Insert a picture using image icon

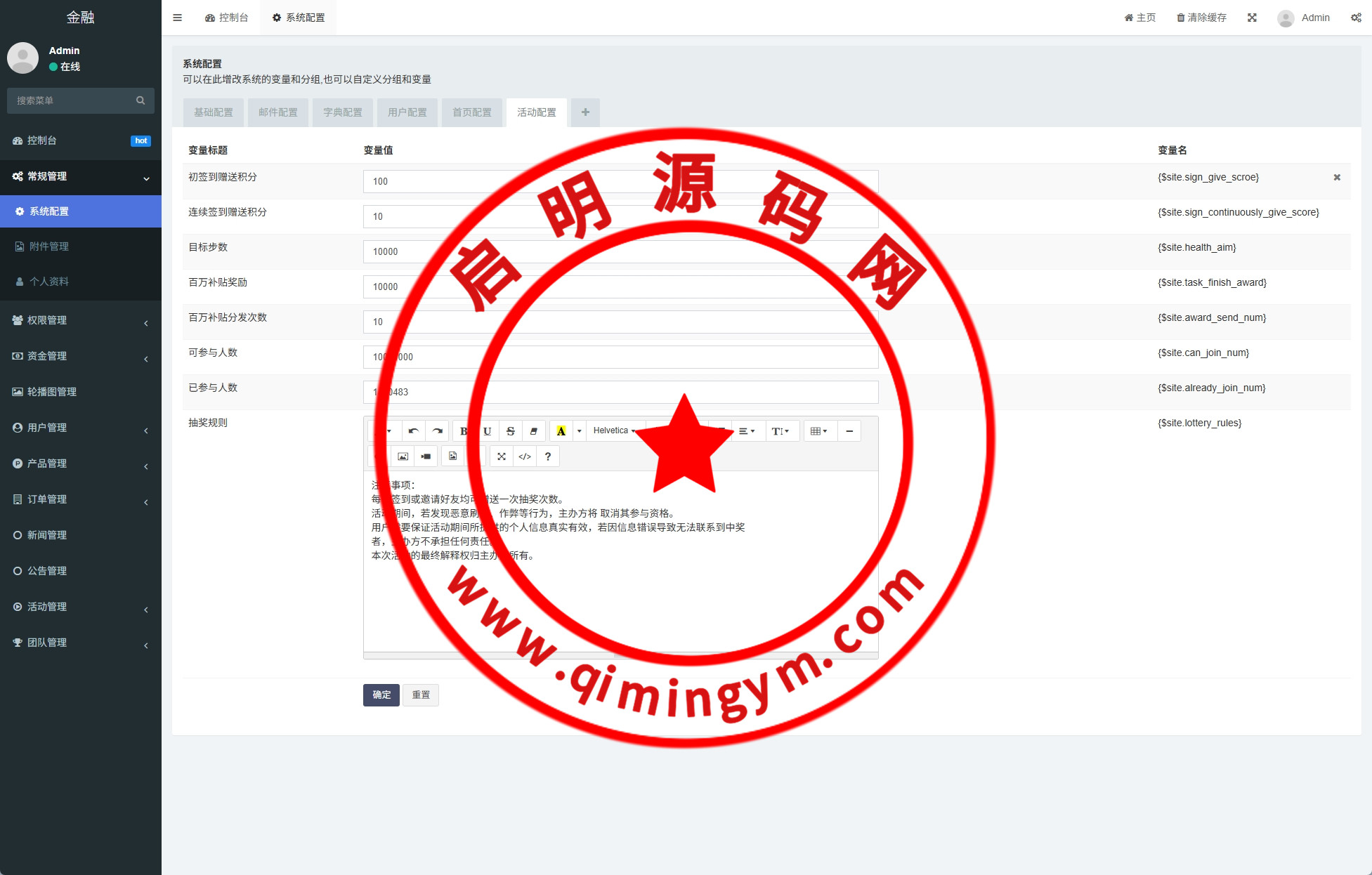403,456
